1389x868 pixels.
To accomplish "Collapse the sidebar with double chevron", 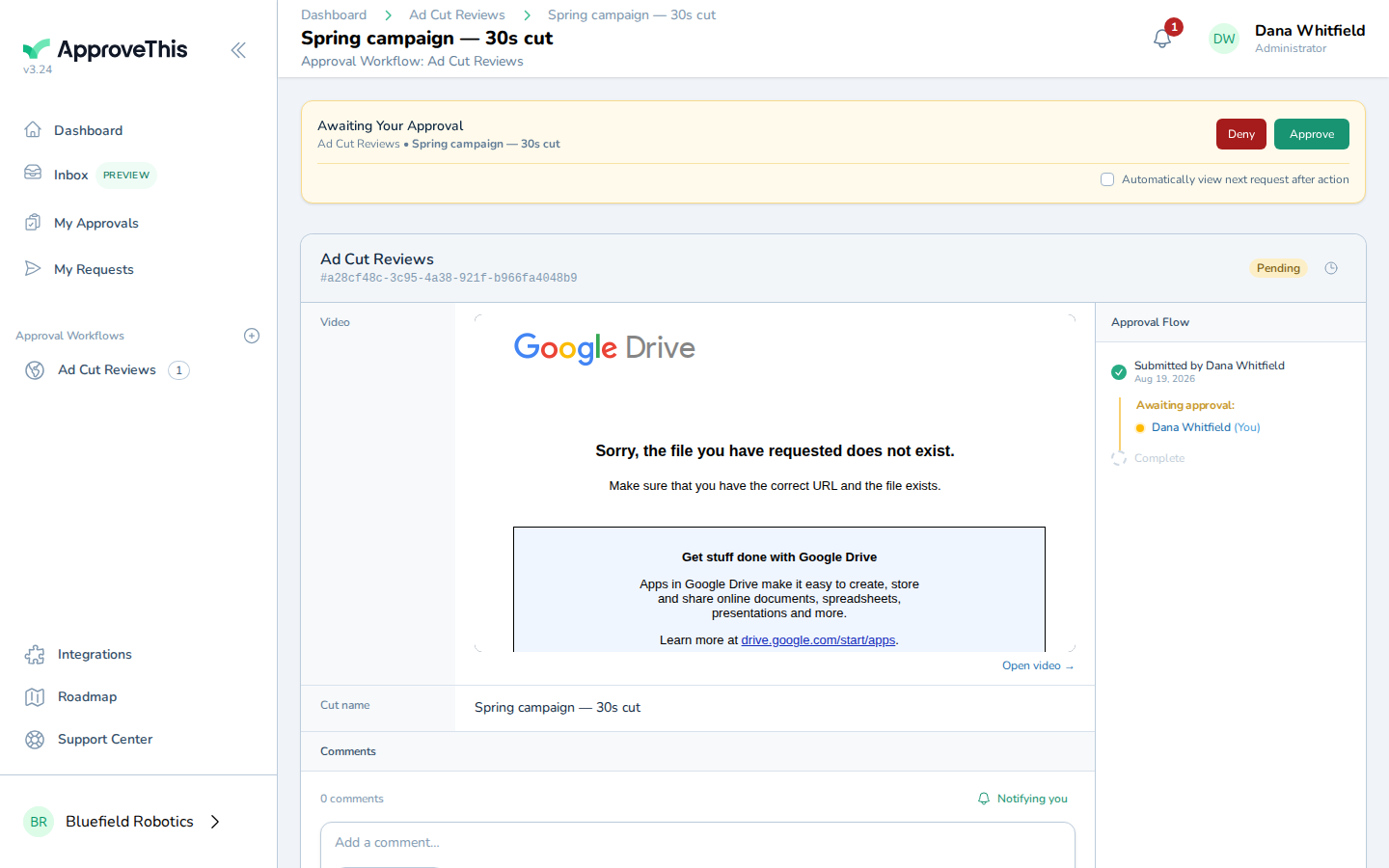I will click(x=238, y=50).
